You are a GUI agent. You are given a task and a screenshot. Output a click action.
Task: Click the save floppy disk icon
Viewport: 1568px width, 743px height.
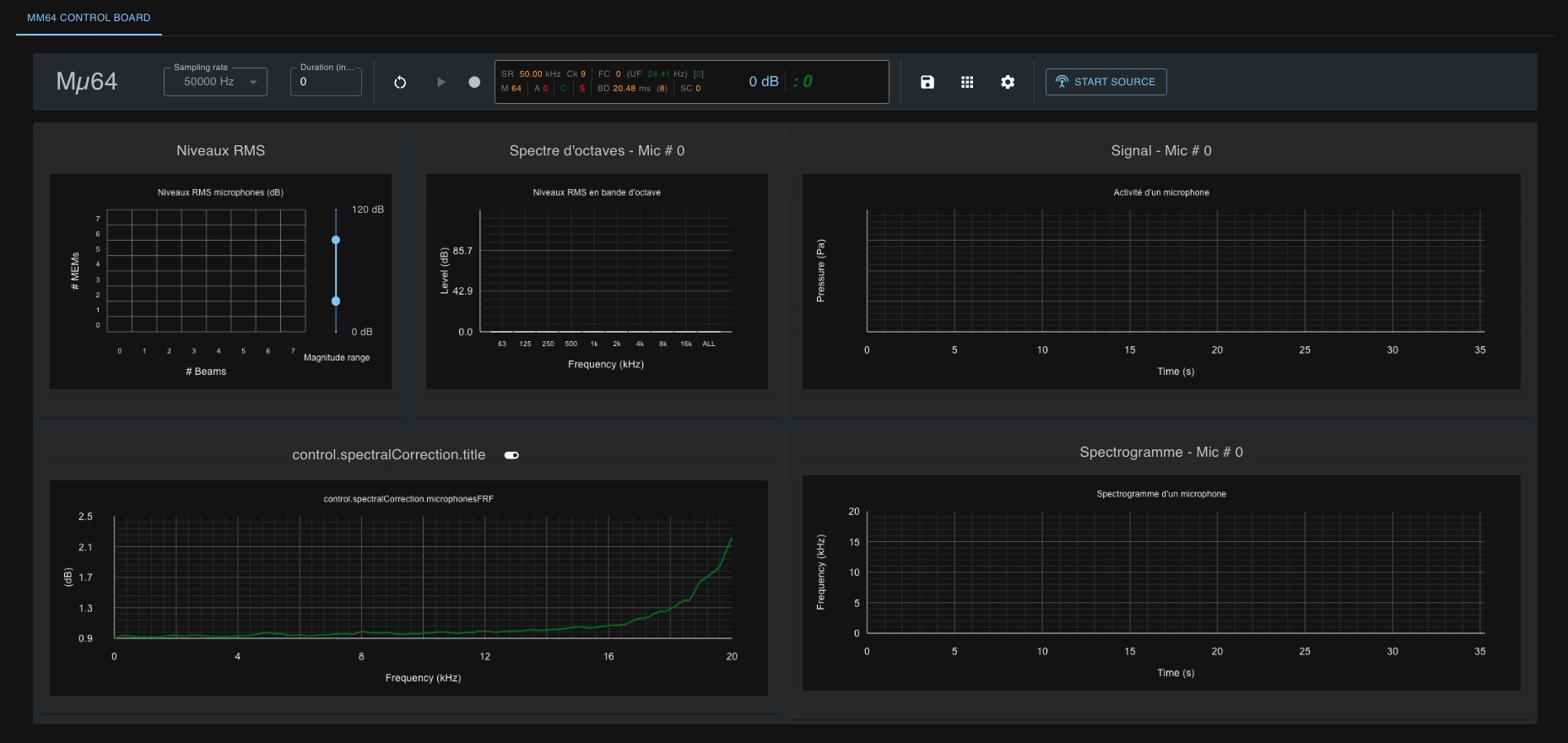tap(927, 82)
